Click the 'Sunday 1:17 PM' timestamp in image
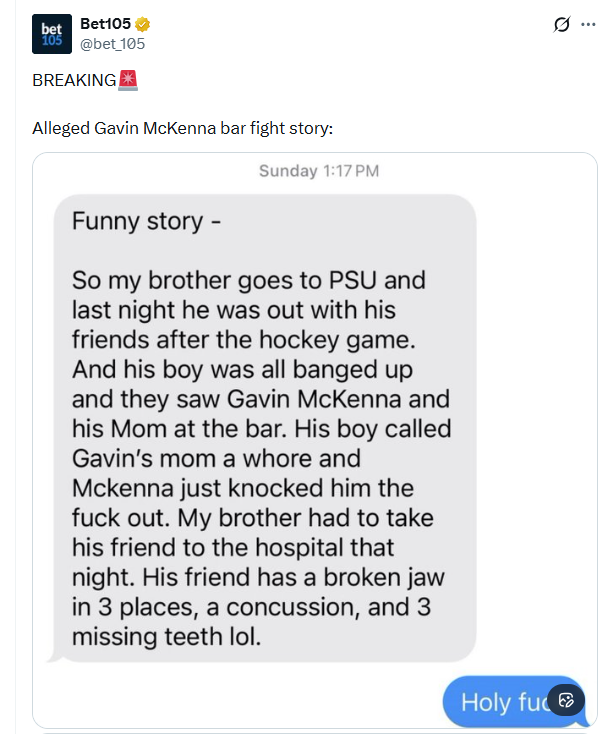610x734 pixels. (319, 171)
